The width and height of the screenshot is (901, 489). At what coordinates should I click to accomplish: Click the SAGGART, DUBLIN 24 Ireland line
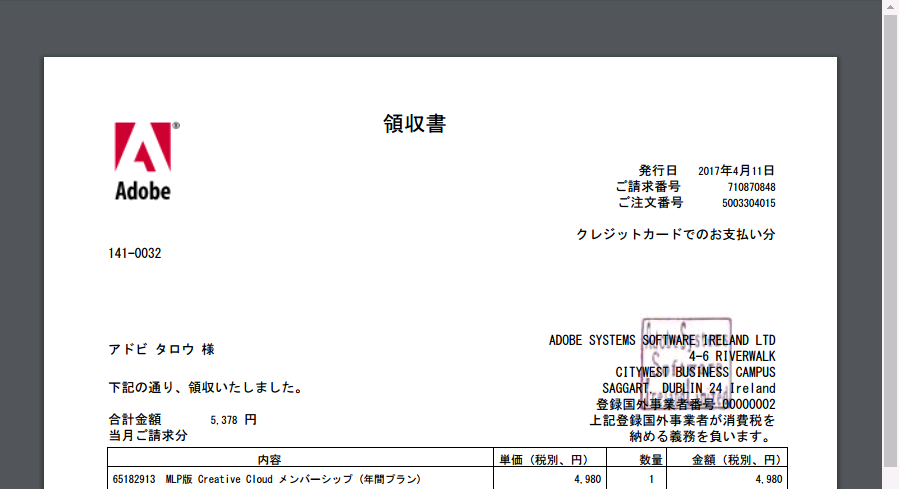click(x=688, y=388)
